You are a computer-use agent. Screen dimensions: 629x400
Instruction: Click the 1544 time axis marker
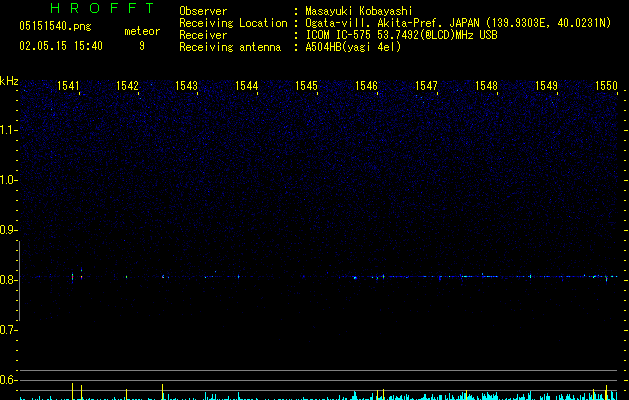tap(247, 86)
